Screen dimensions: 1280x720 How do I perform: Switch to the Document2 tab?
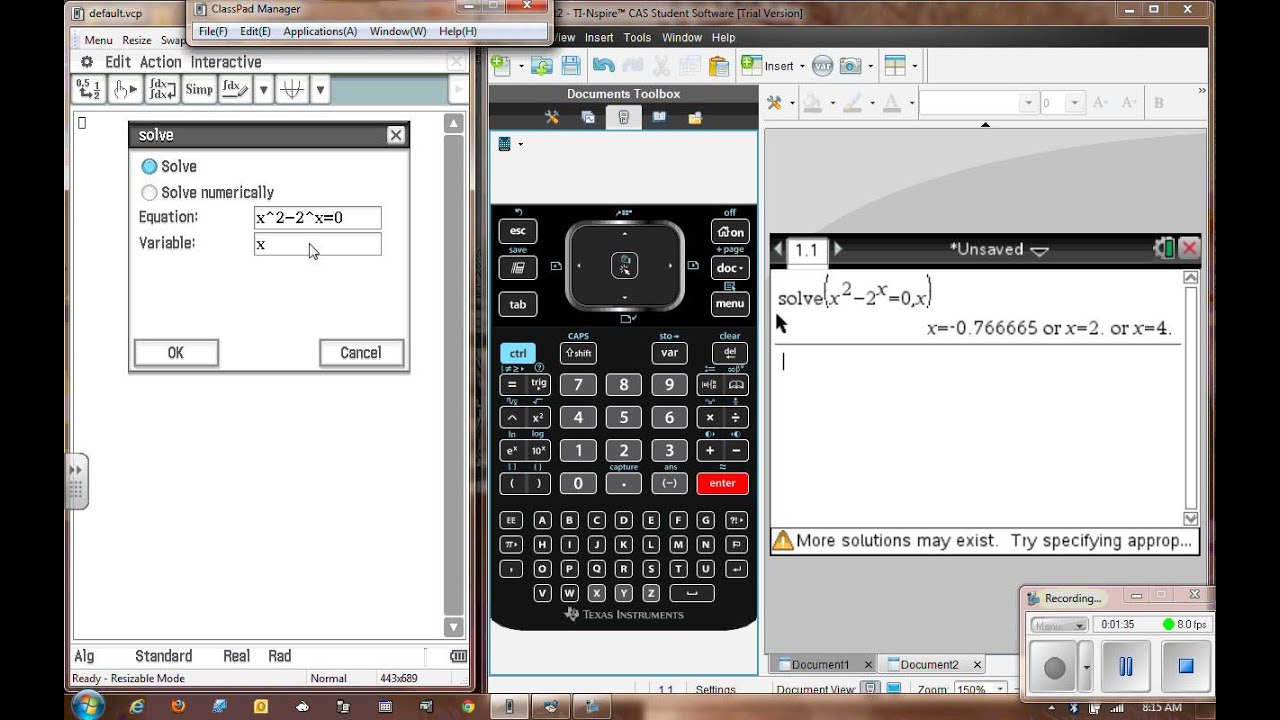point(929,664)
